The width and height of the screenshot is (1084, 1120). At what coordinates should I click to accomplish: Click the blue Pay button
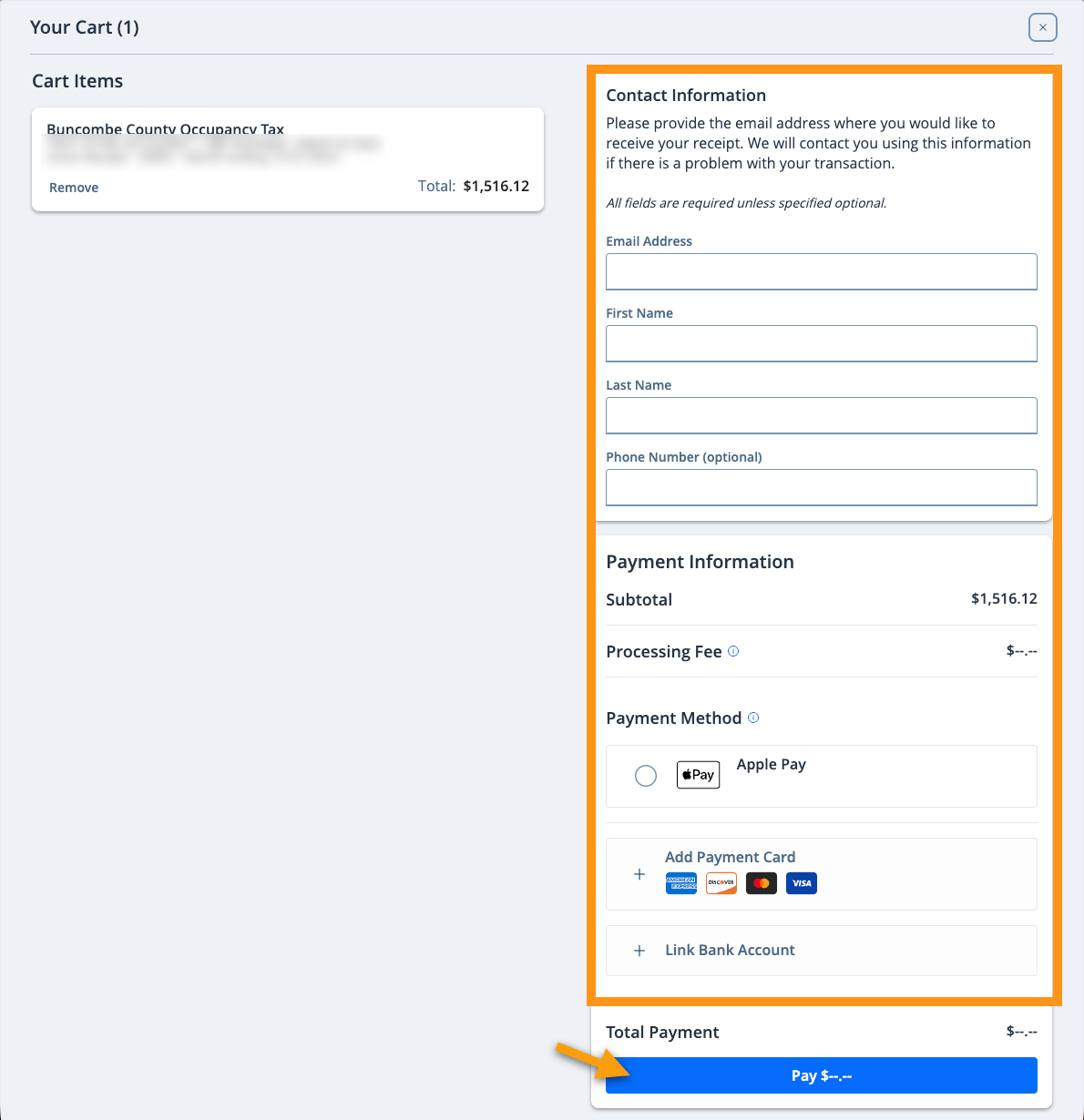pyautogui.click(x=822, y=1075)
